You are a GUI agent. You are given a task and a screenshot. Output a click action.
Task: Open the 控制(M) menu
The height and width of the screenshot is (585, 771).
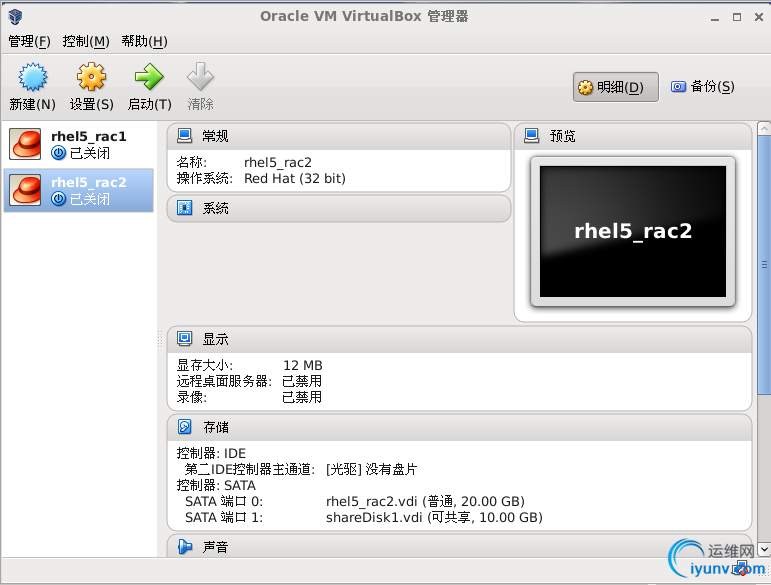coord(86,41)
